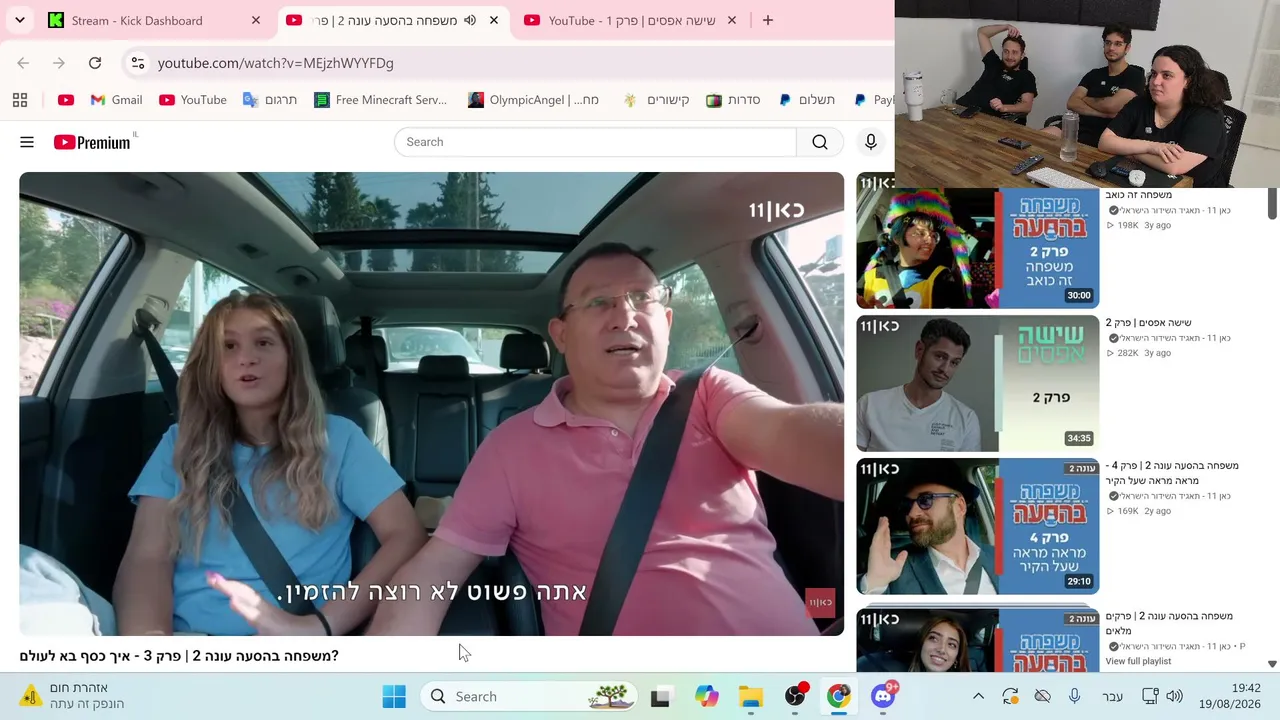Viewport: 1280px width, 720px height.
Task: Open a new browser tab
Action: pyautogui.click(x=768, y=20)
